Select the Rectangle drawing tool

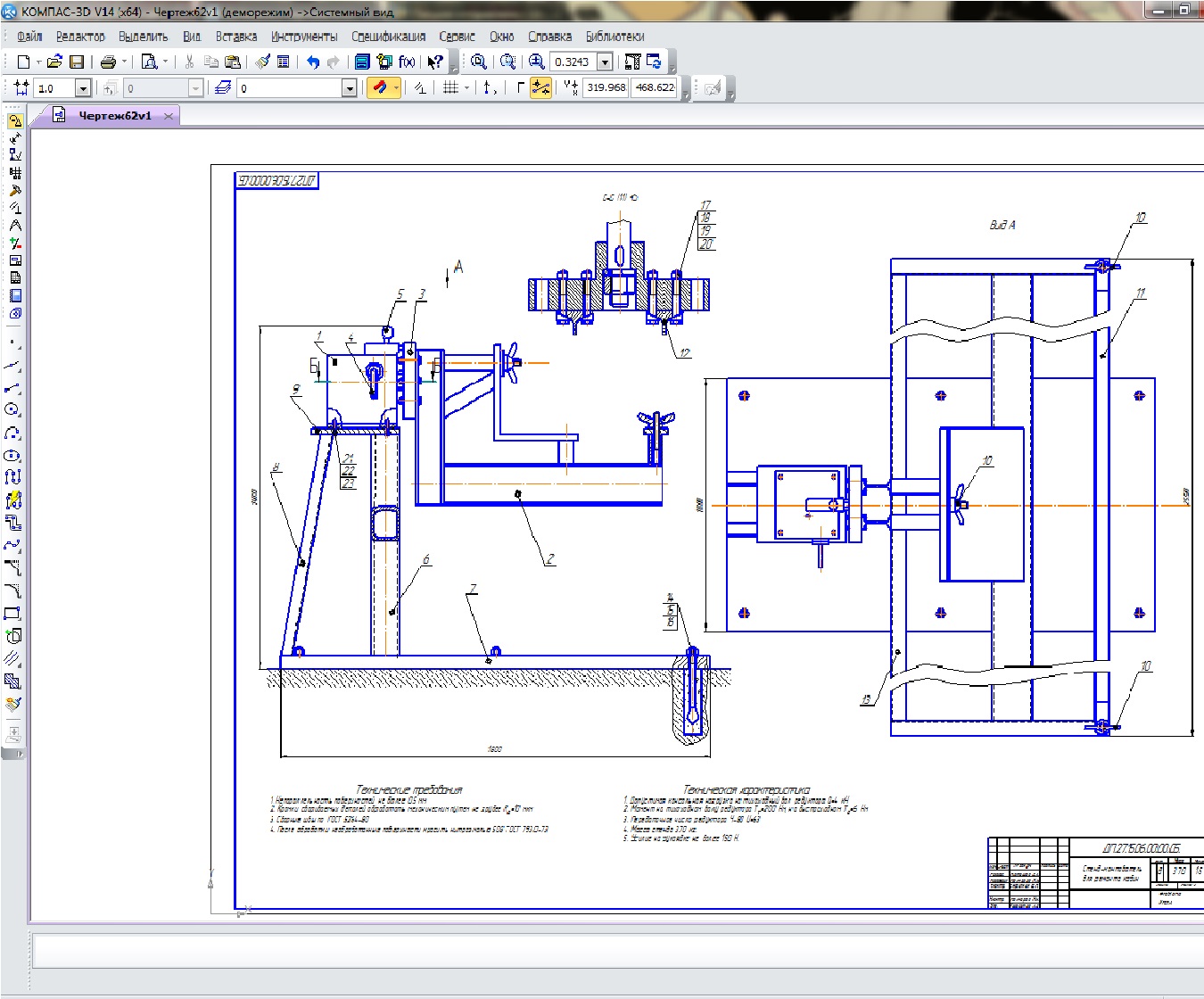pyautogui.click(x=12, y=613)
